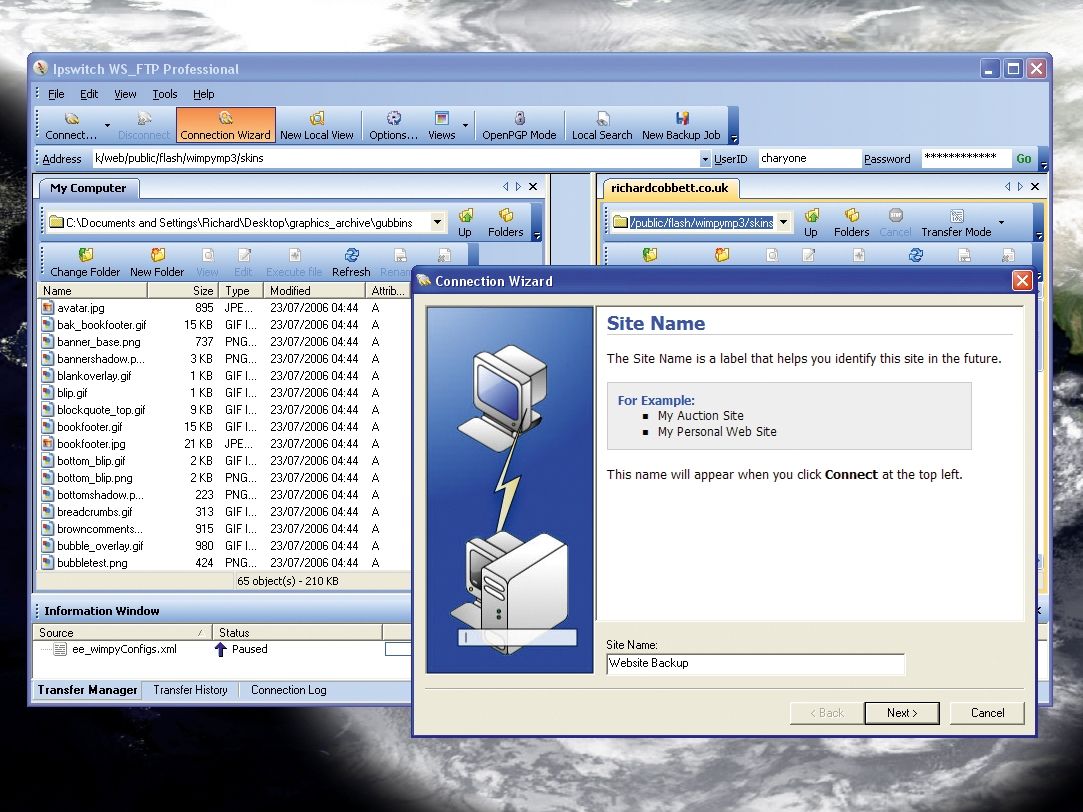Viewport: 1083px width, 812px height.
Task: Toggle OpenPGP Mode
Action: click(x=519, y=125)
